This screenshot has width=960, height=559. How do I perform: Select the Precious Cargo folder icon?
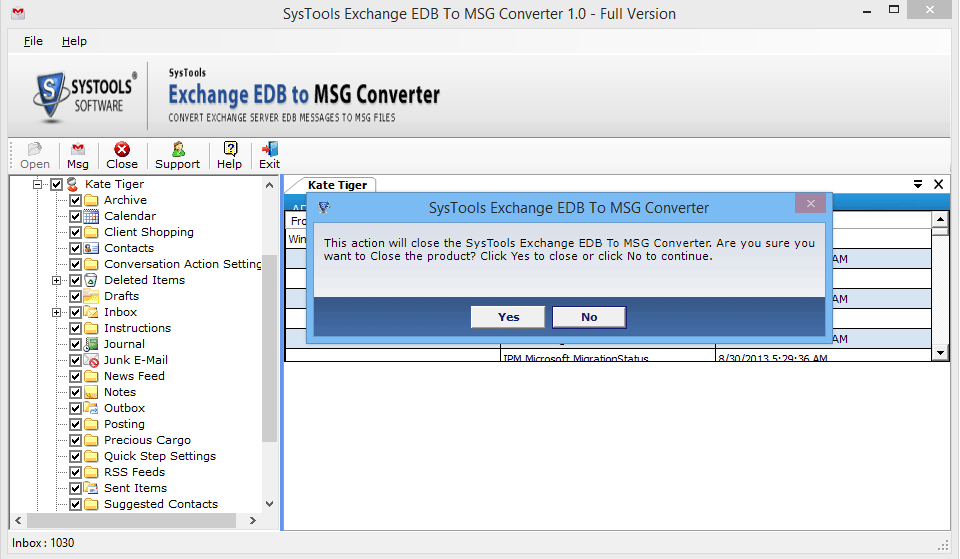[x=91, y=440]
